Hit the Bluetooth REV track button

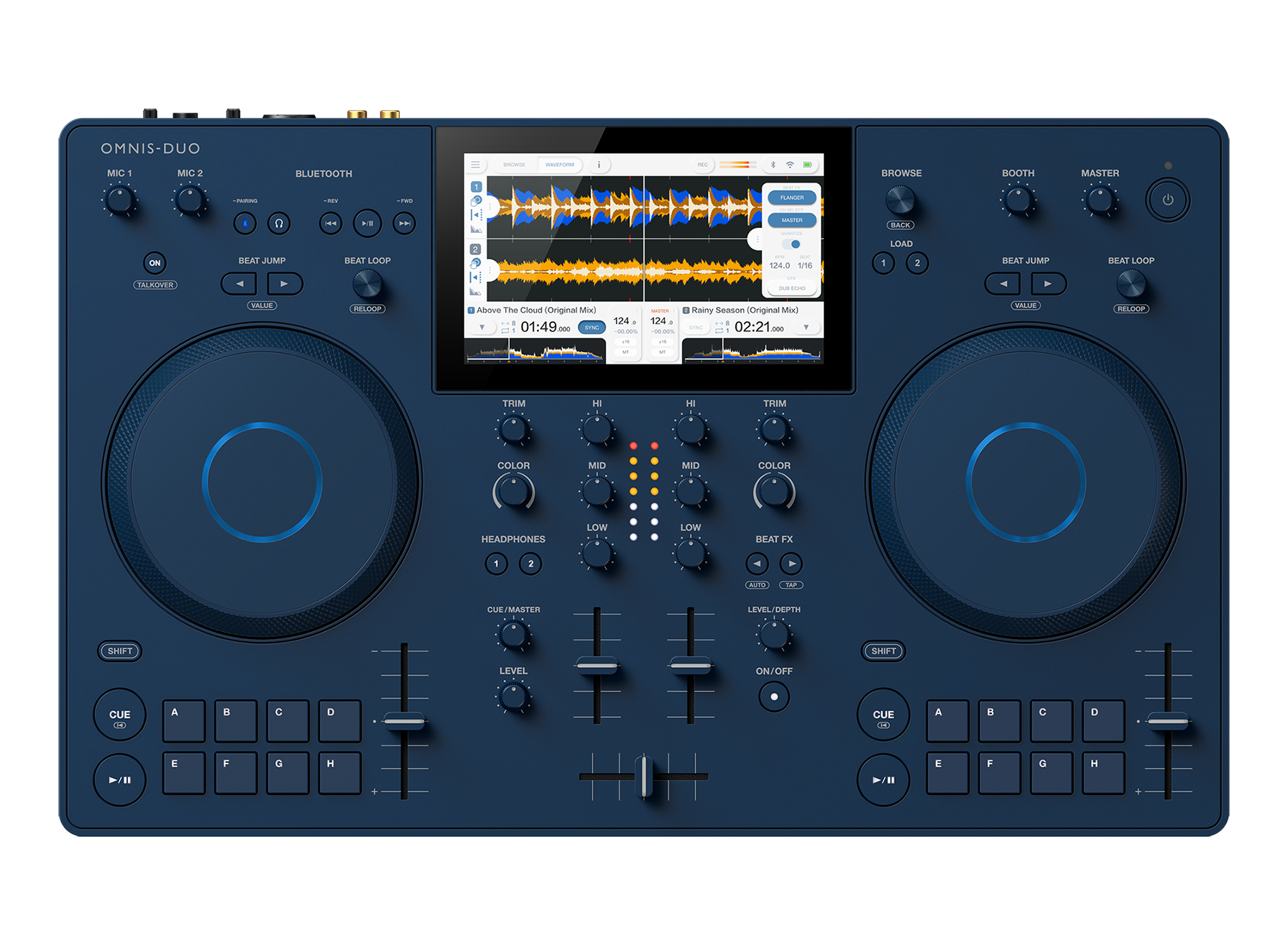pyautogui.click(x=331, y=224)
